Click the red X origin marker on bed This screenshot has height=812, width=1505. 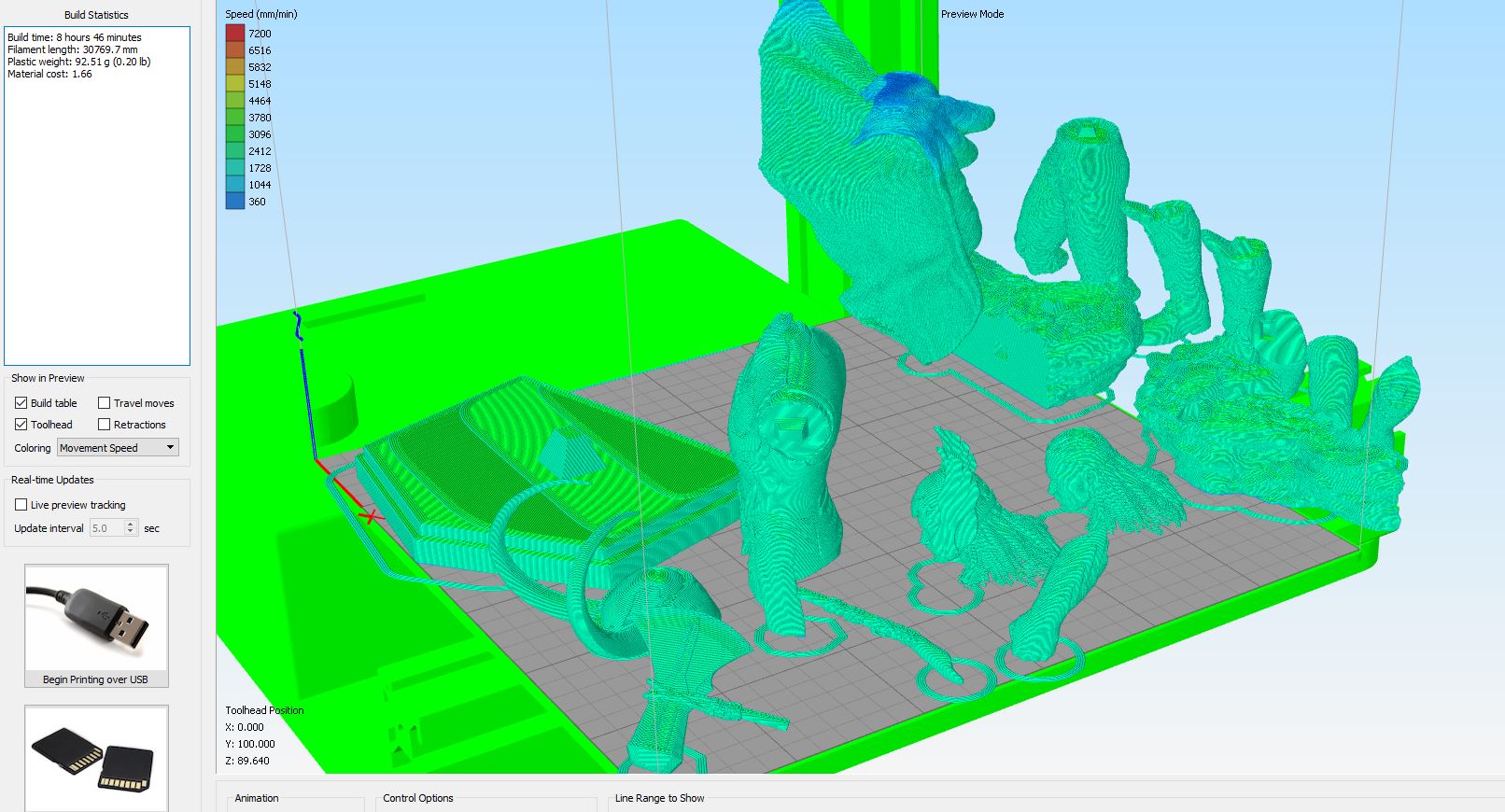[x=372, y=515]
